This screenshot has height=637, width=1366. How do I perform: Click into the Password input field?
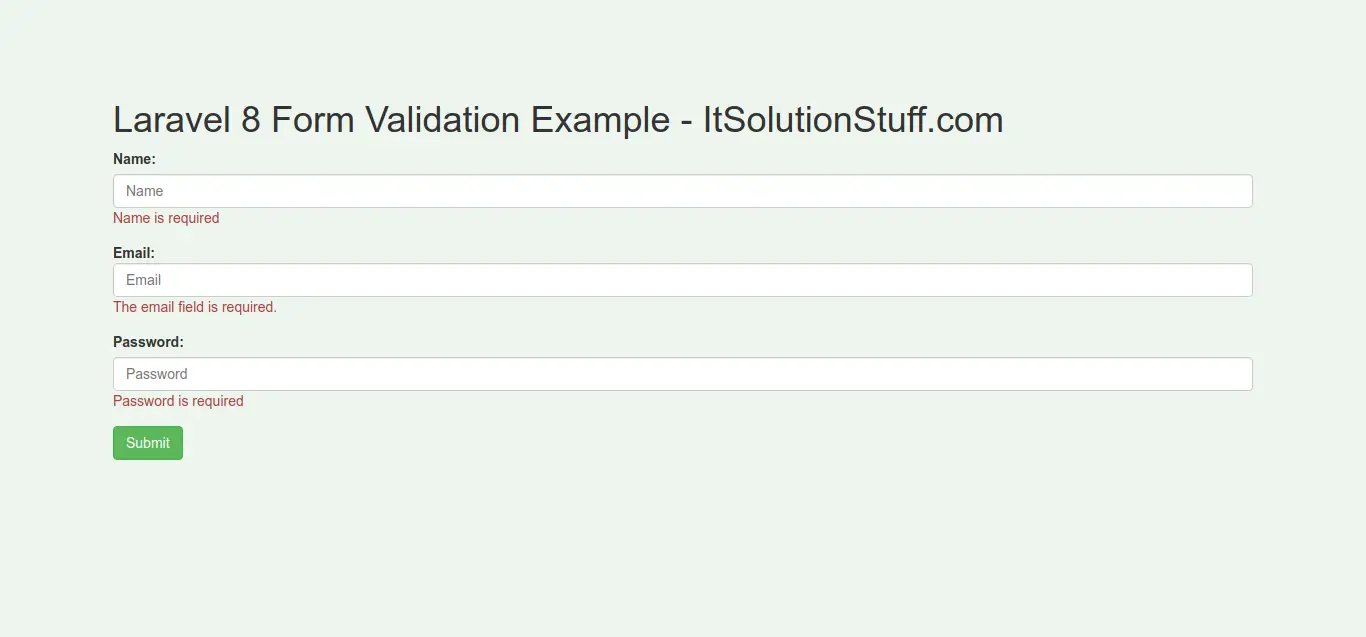tap(682, 374)
